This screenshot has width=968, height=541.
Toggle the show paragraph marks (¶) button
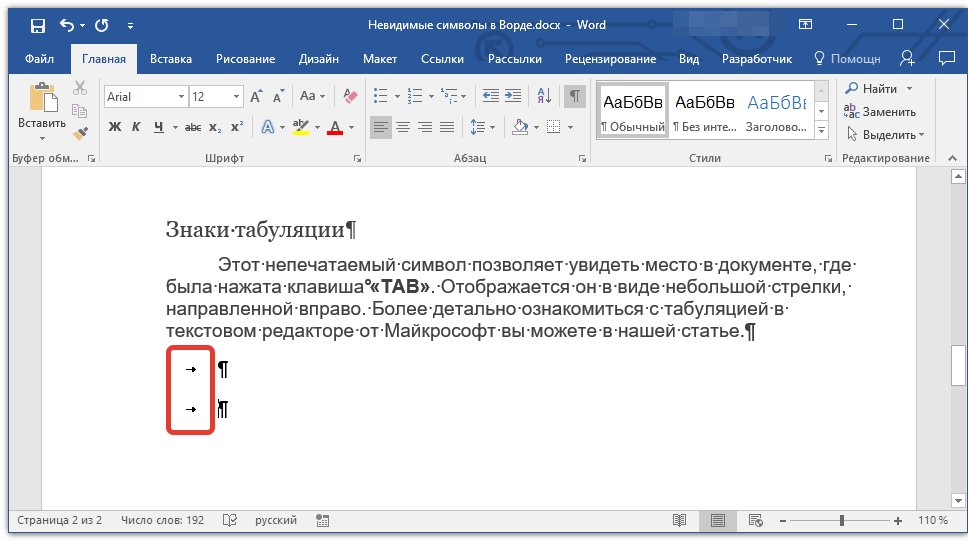pos(575,97)
